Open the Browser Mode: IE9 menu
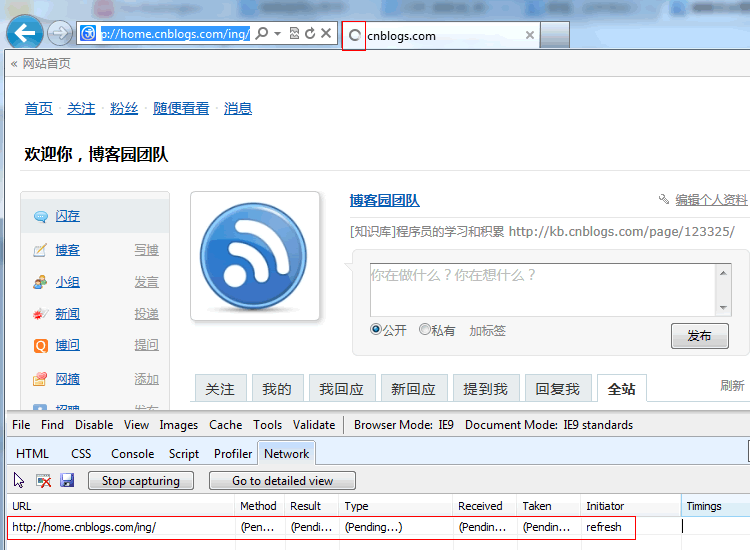 pos(402,425)
